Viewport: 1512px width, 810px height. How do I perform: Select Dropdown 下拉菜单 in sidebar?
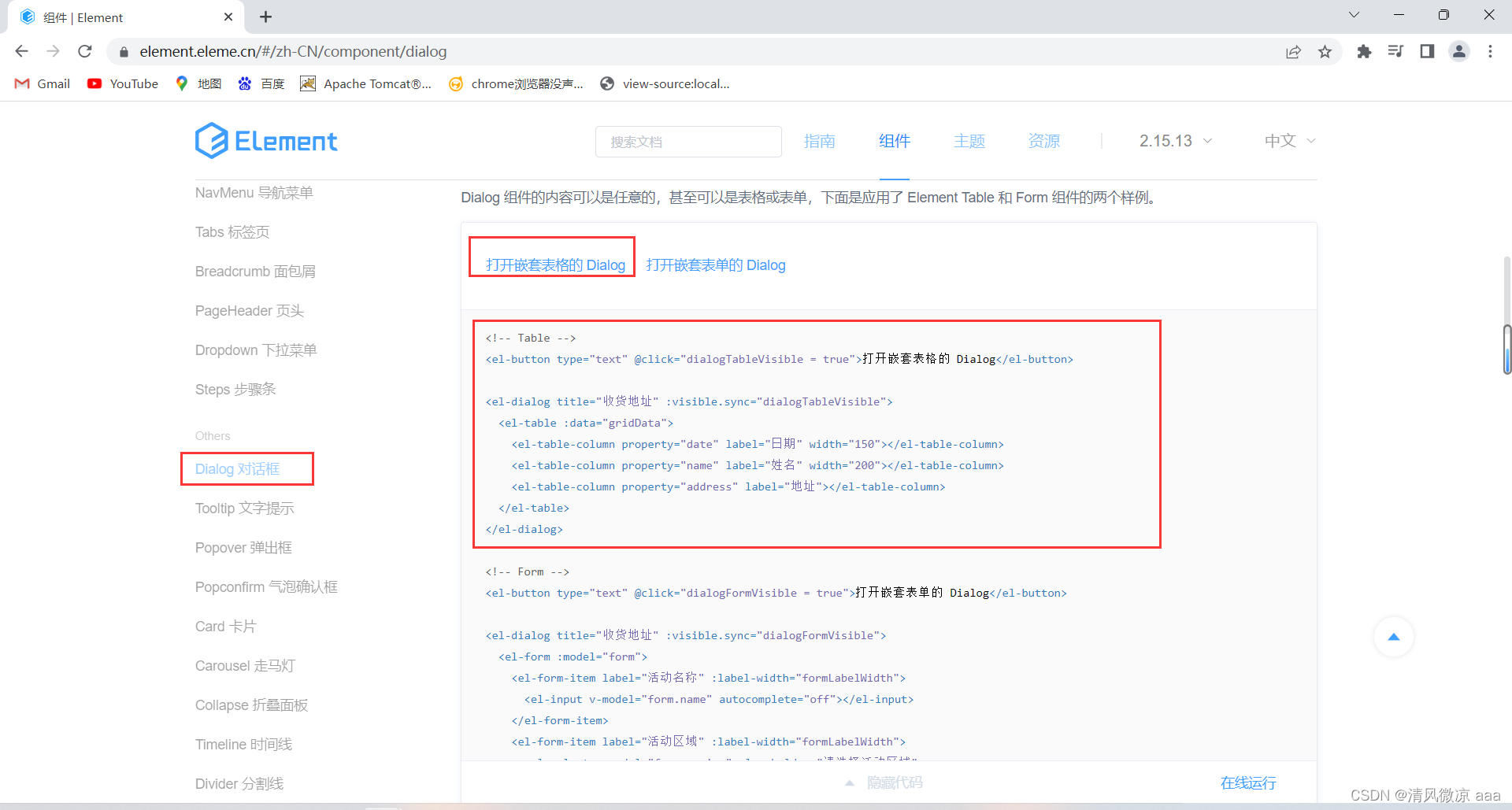tap(256, 350)
